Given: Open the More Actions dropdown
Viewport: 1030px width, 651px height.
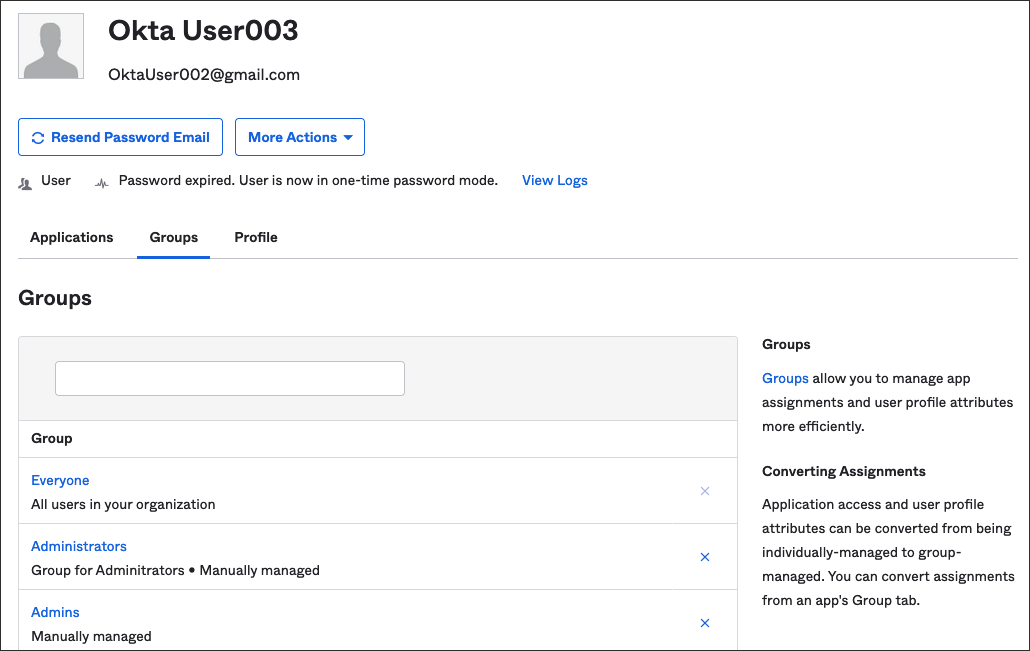Looking at the screenshot, I should pos(299,137).
